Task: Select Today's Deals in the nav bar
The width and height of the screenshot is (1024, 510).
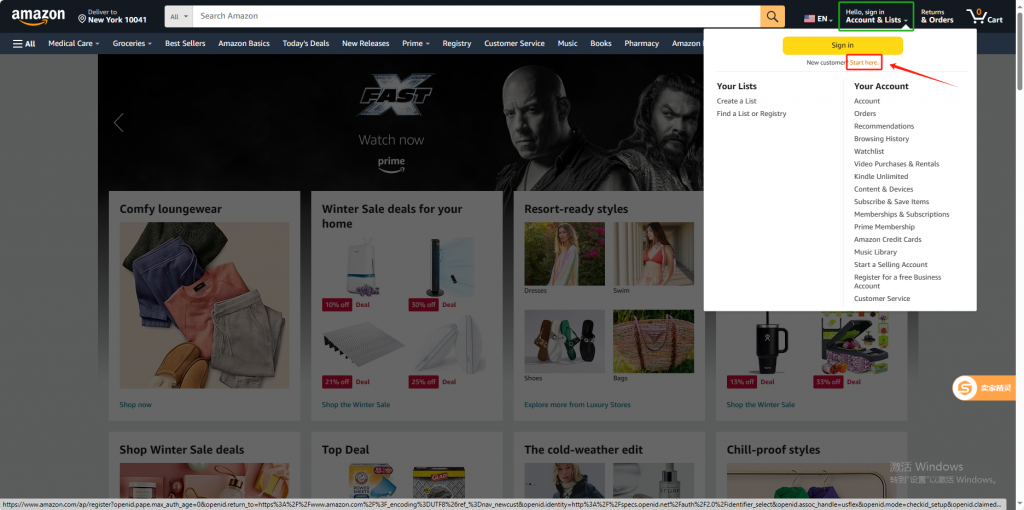Action: (305, 44)
